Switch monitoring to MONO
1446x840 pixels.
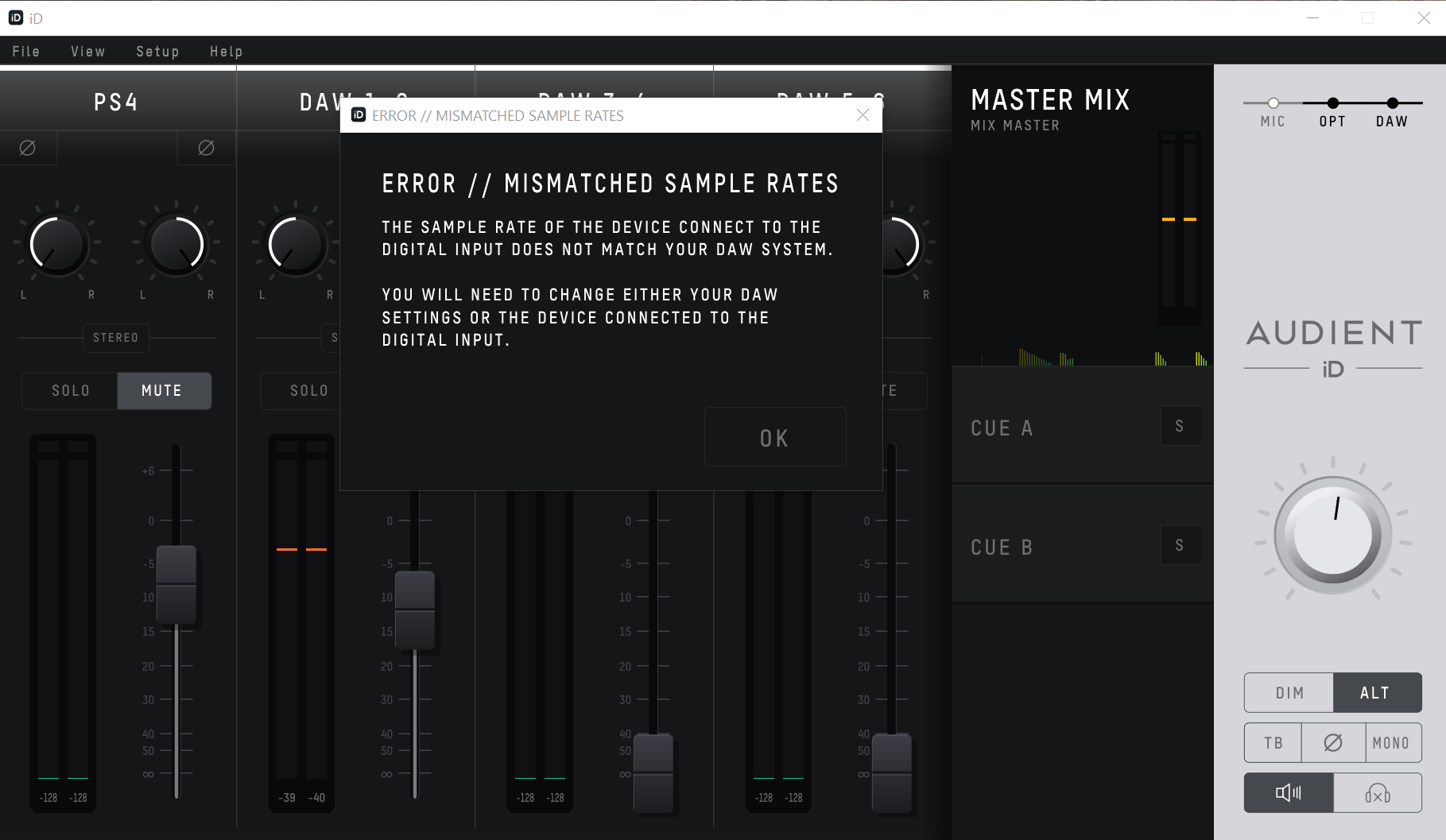1394,743
